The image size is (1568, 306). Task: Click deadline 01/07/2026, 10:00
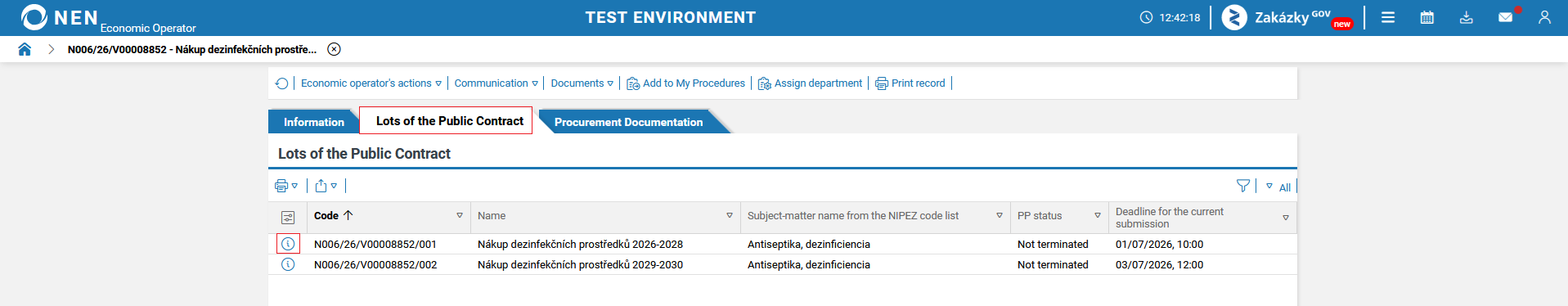[x=1159, y=244]
